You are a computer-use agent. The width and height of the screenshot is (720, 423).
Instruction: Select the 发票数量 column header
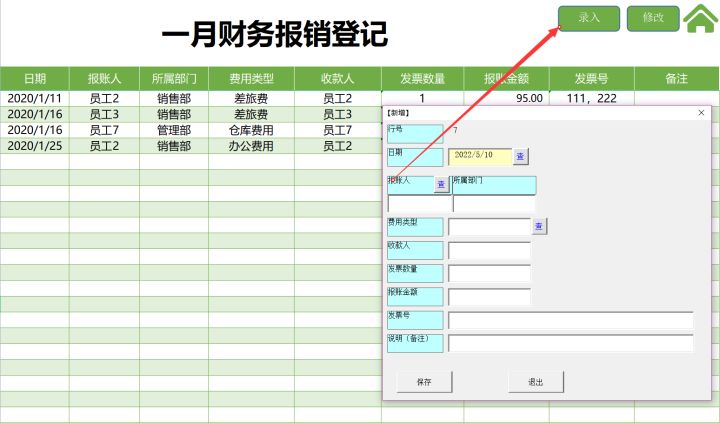pyautogui.click(x=422, y=79)
